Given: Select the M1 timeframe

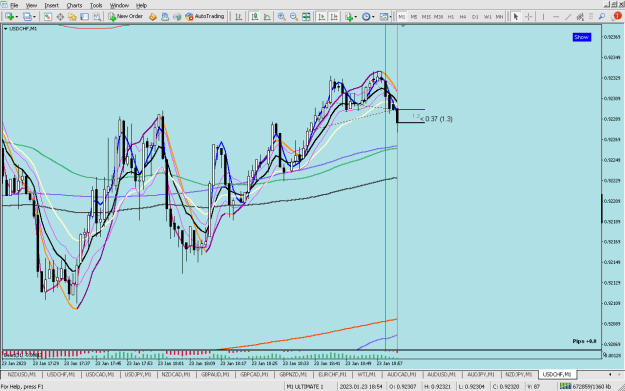Looking at the screenshot, I should (402, 17).
